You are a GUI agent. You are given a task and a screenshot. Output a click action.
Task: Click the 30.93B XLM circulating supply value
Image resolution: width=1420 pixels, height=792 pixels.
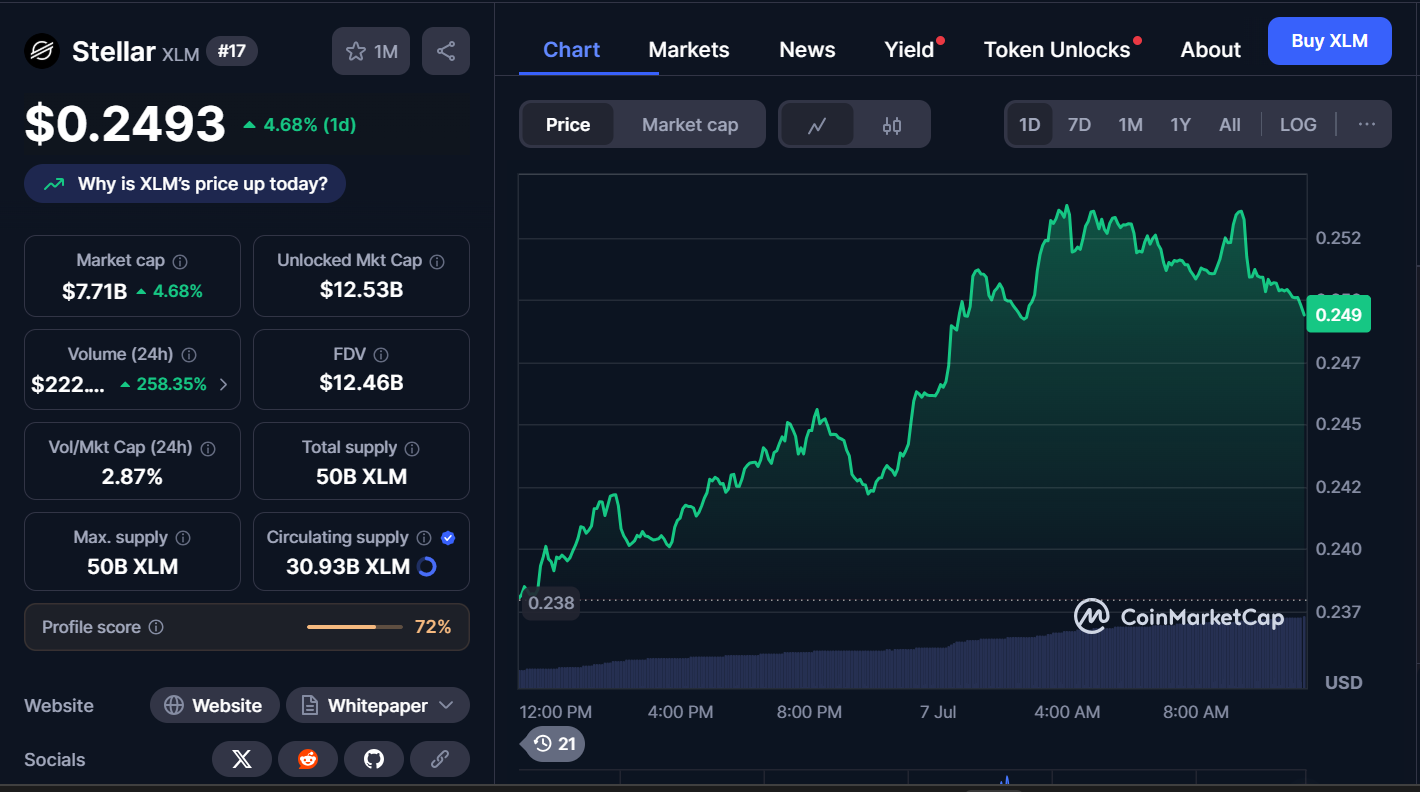(x=348, y=567)
